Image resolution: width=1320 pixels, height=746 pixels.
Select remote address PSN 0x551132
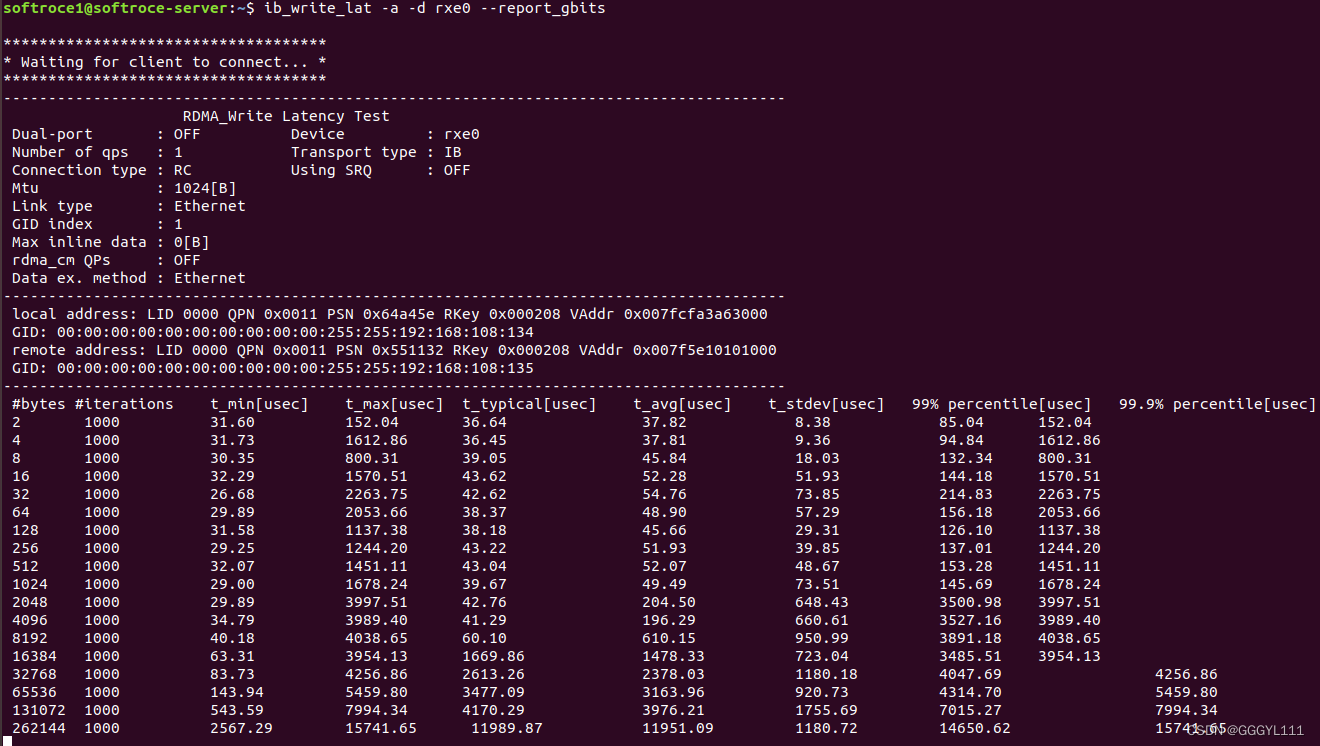(394, 350)
